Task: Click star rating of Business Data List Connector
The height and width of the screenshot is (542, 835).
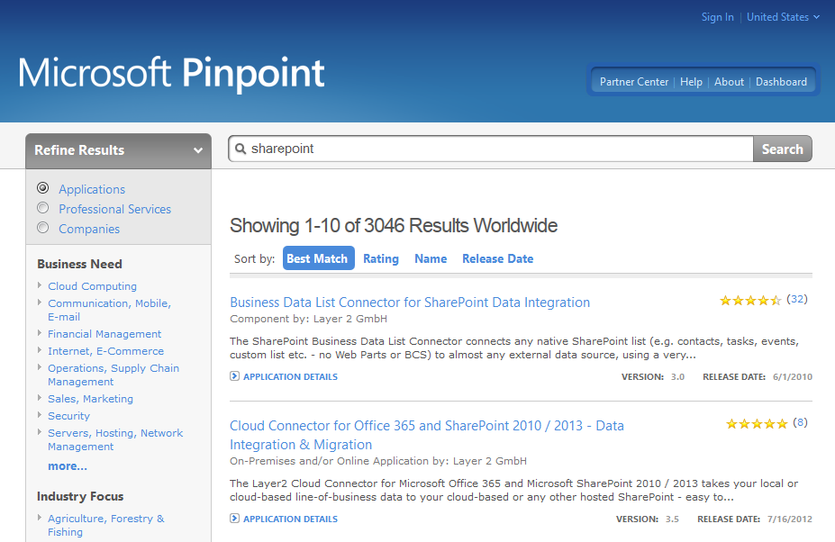Action: [x=750, y=300]
